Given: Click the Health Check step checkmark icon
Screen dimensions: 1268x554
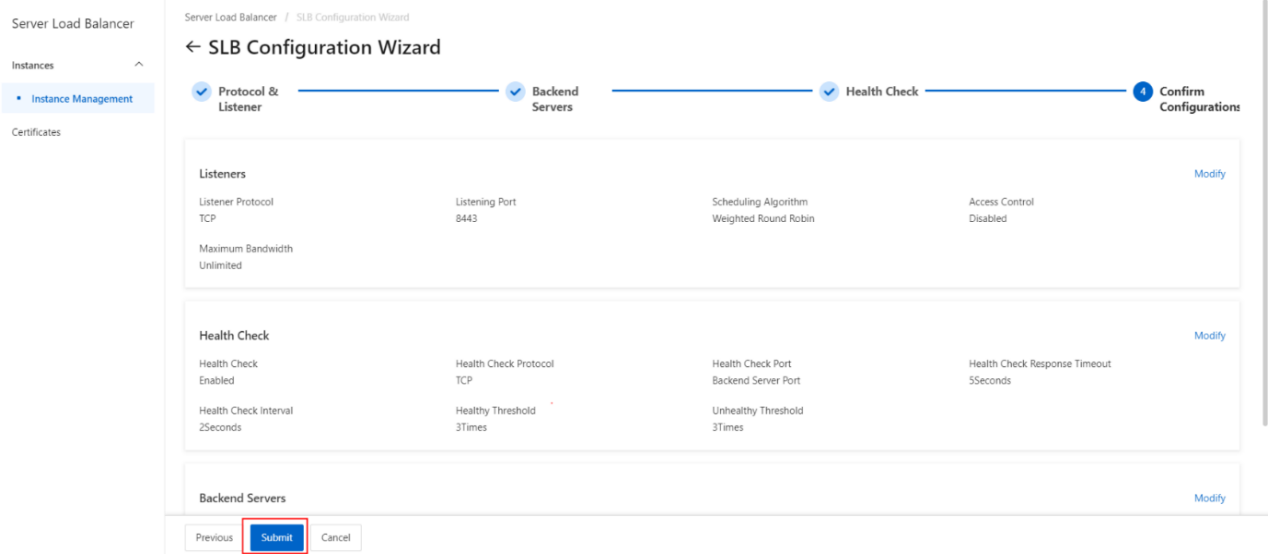Looking at the screenshot, I should [829, 91].
